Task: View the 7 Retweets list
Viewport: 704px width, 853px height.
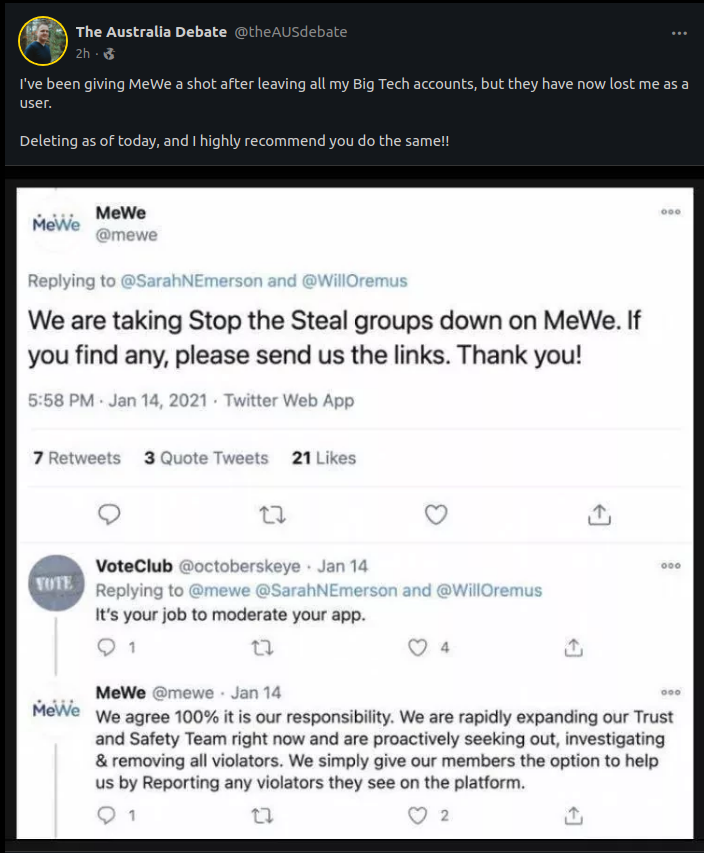Action: click(x=77, y=458)
